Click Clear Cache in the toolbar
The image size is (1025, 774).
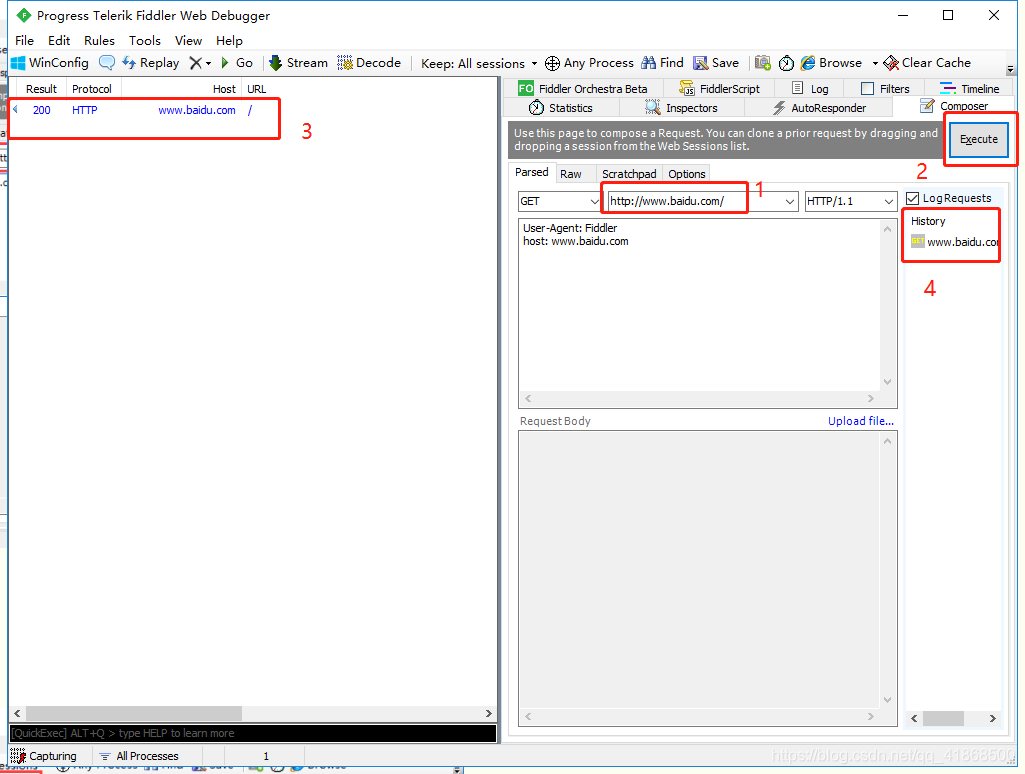pyautogui.click(x=927, y=63)
